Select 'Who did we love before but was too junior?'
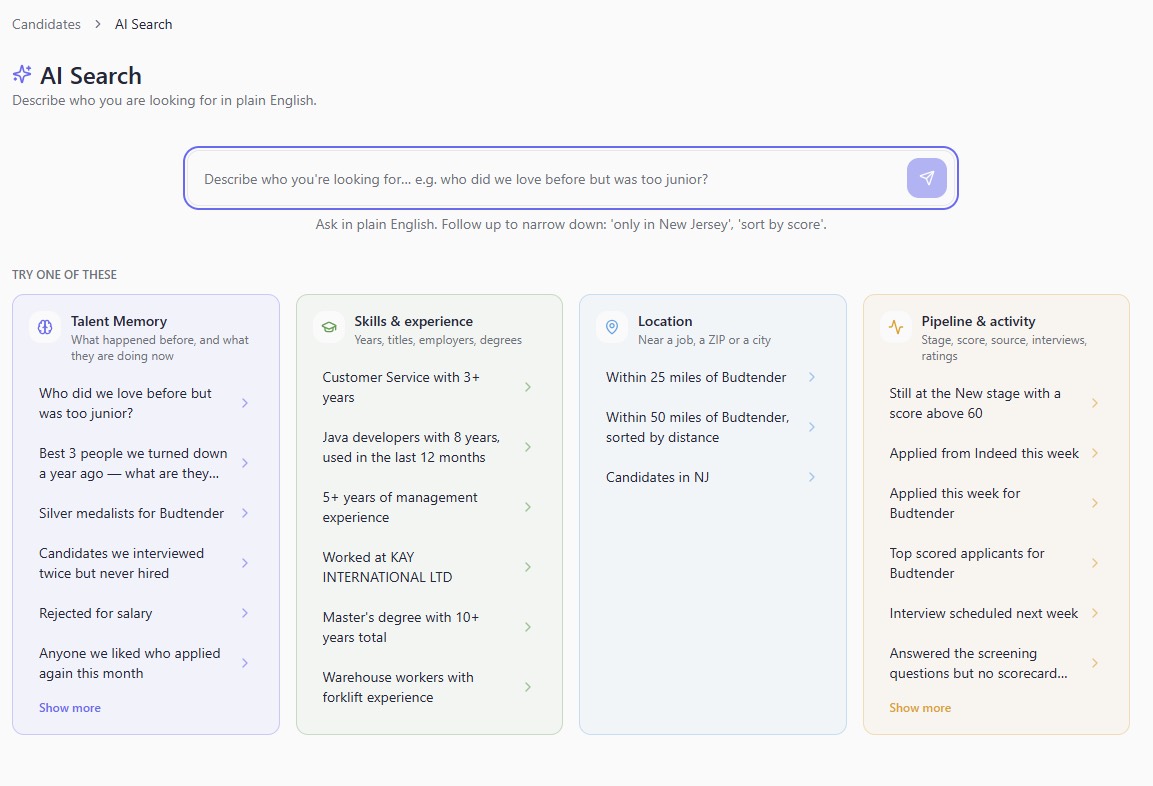This screenshot has height=786, width=1153. click(145, 403)
